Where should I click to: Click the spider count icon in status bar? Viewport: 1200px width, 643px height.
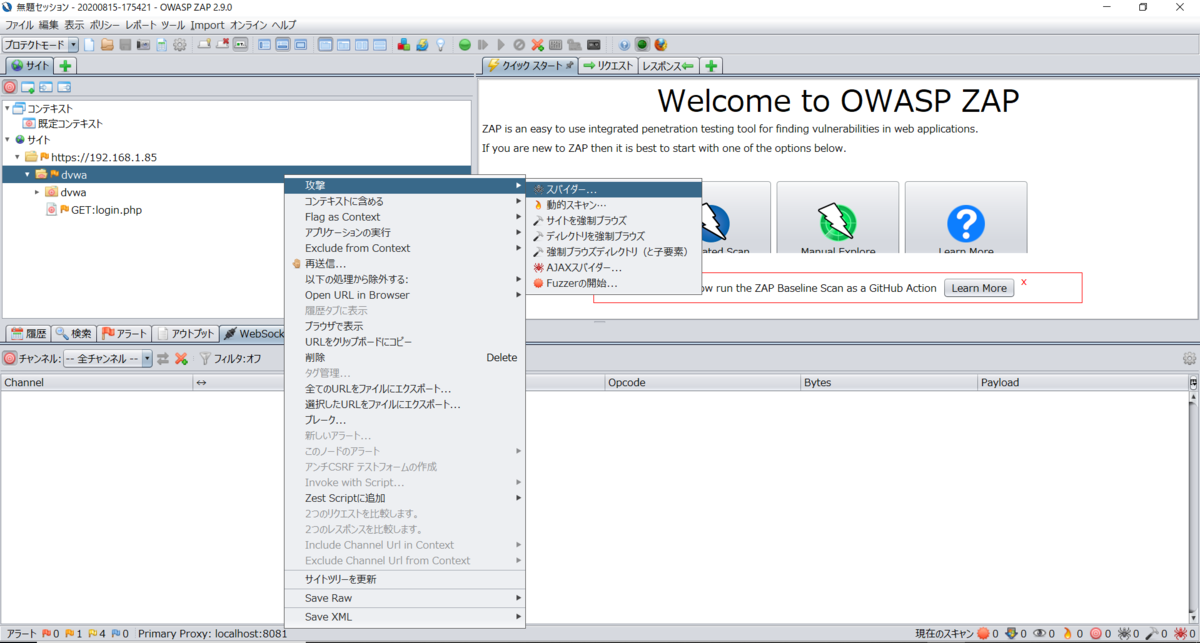1124,634
